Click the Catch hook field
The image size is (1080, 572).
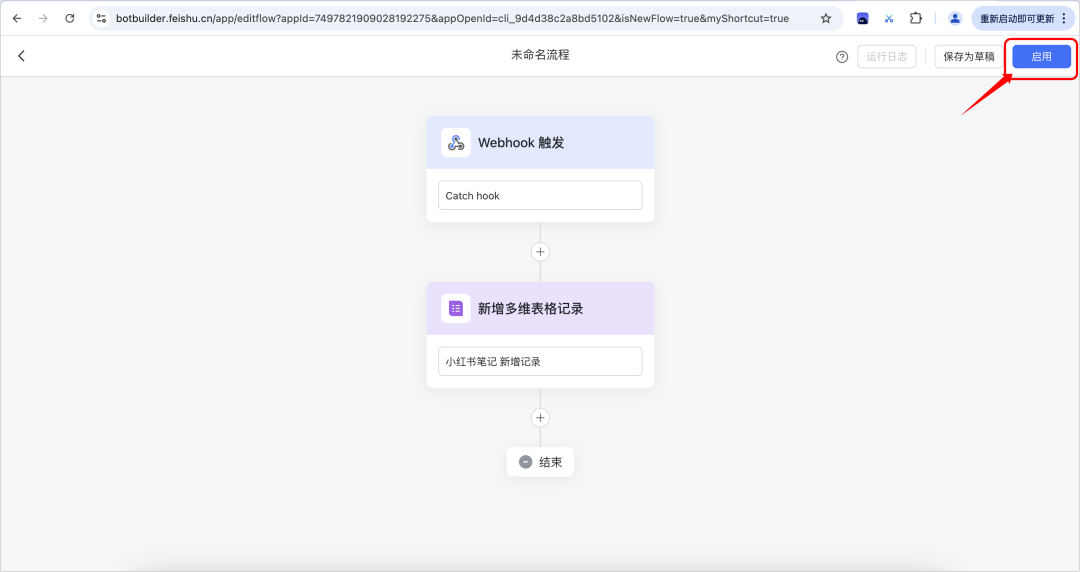click(540, 196)
